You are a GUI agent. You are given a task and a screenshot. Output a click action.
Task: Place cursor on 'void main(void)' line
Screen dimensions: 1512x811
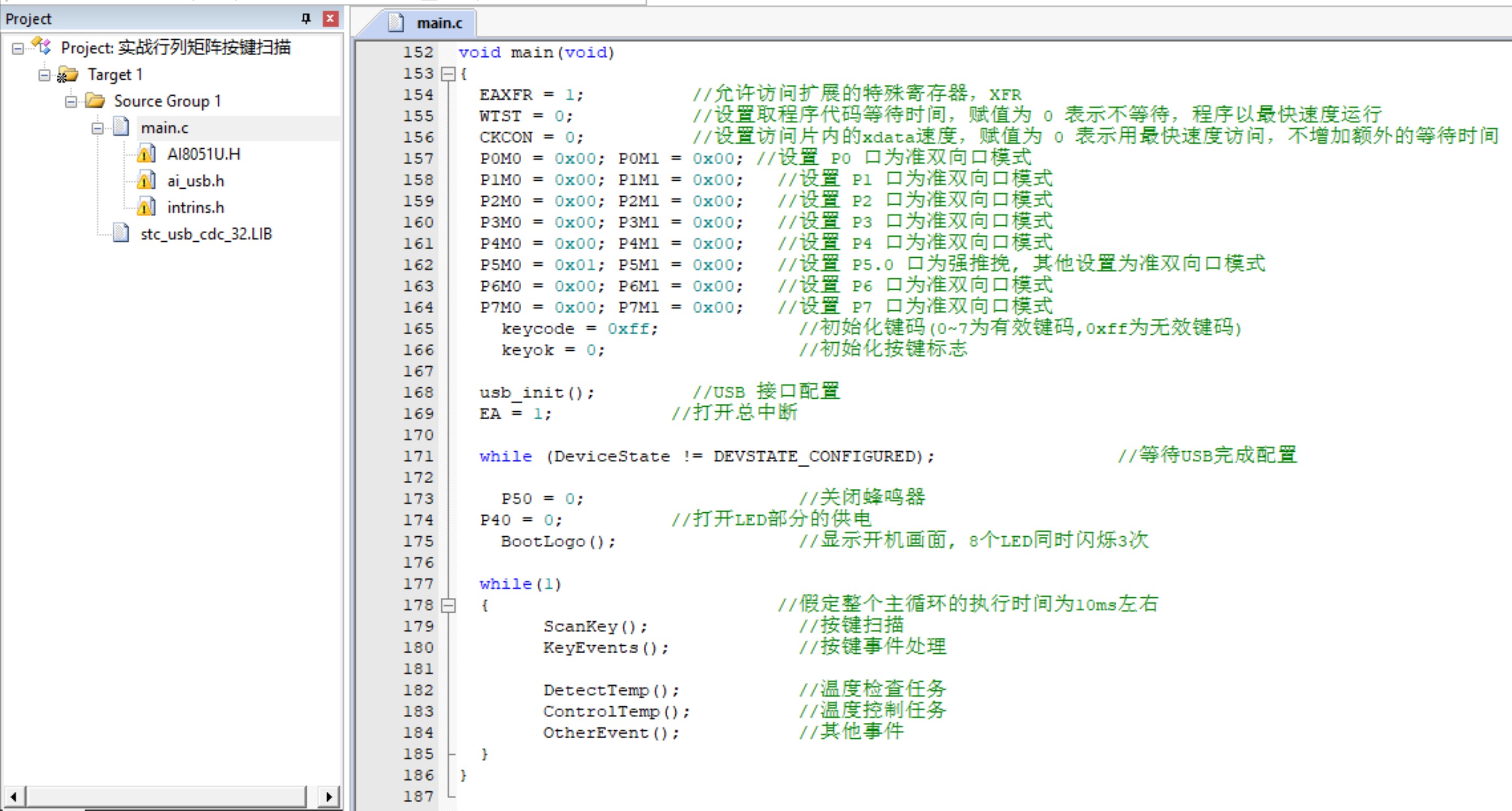pyautogui.click(x=536, y=52)
